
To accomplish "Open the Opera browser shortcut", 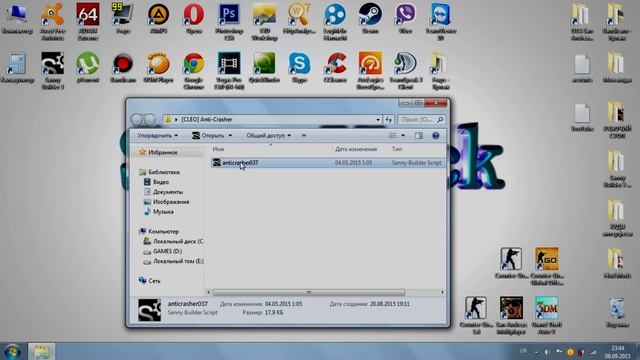I will pyautogui.click(x=193, y=18).
